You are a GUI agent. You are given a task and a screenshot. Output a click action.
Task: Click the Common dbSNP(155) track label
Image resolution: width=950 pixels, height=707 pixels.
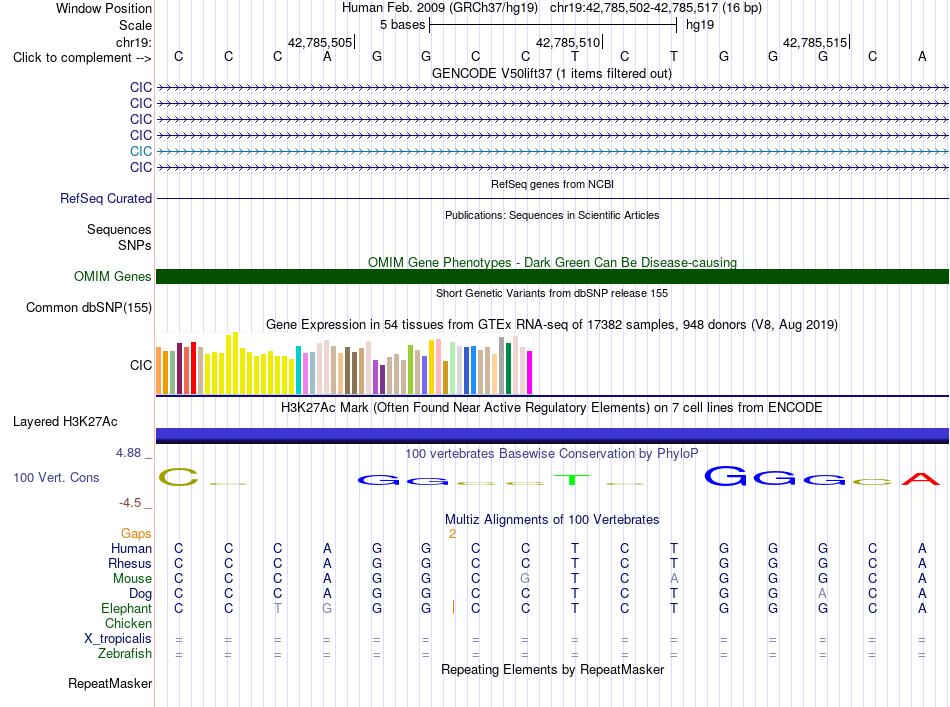click(x=89, y=307)
